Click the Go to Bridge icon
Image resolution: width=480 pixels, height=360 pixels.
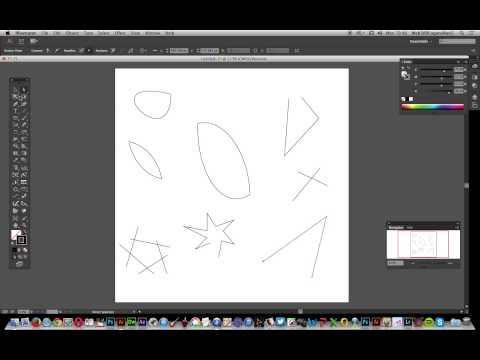point(21,41)
